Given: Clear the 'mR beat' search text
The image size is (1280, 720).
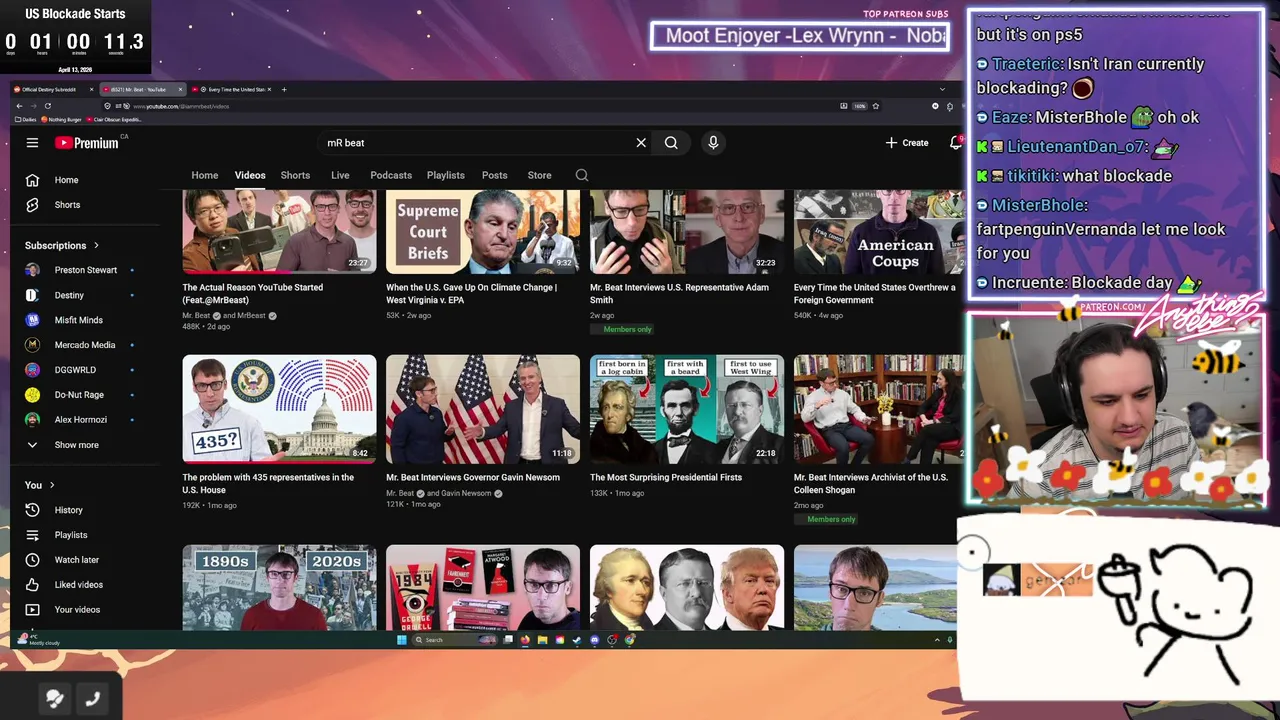Looking at the screenshot, I should (641, 143).
